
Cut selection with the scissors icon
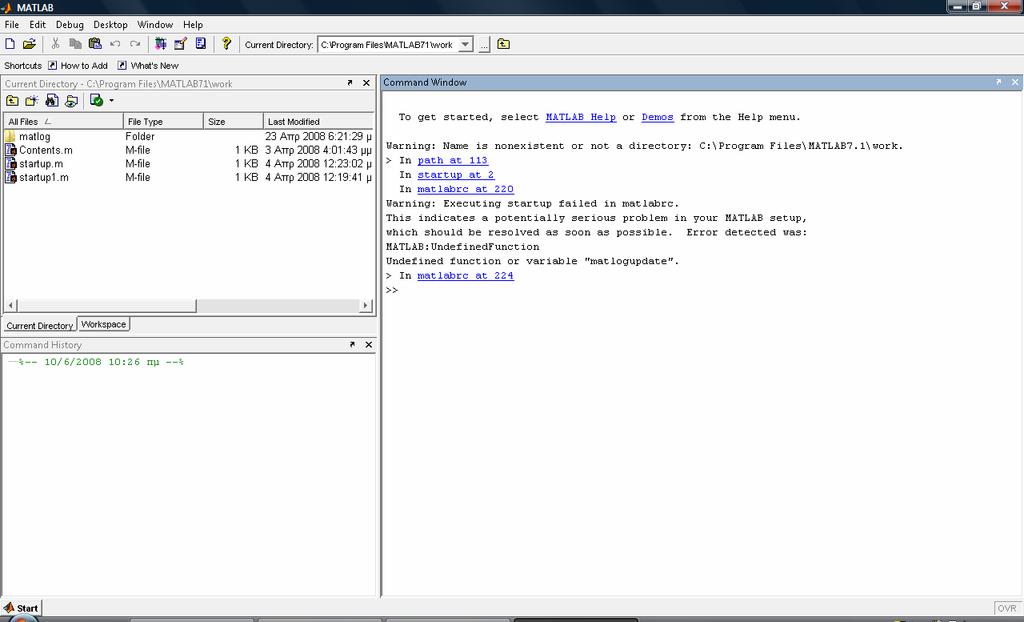(56, 44)
